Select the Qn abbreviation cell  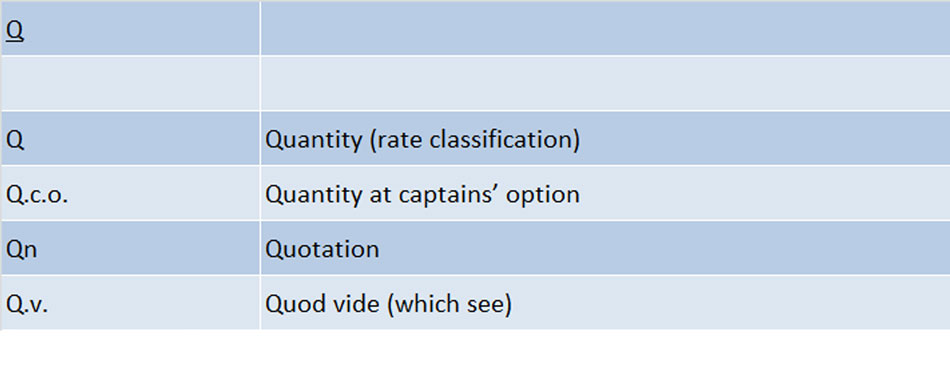130,248
